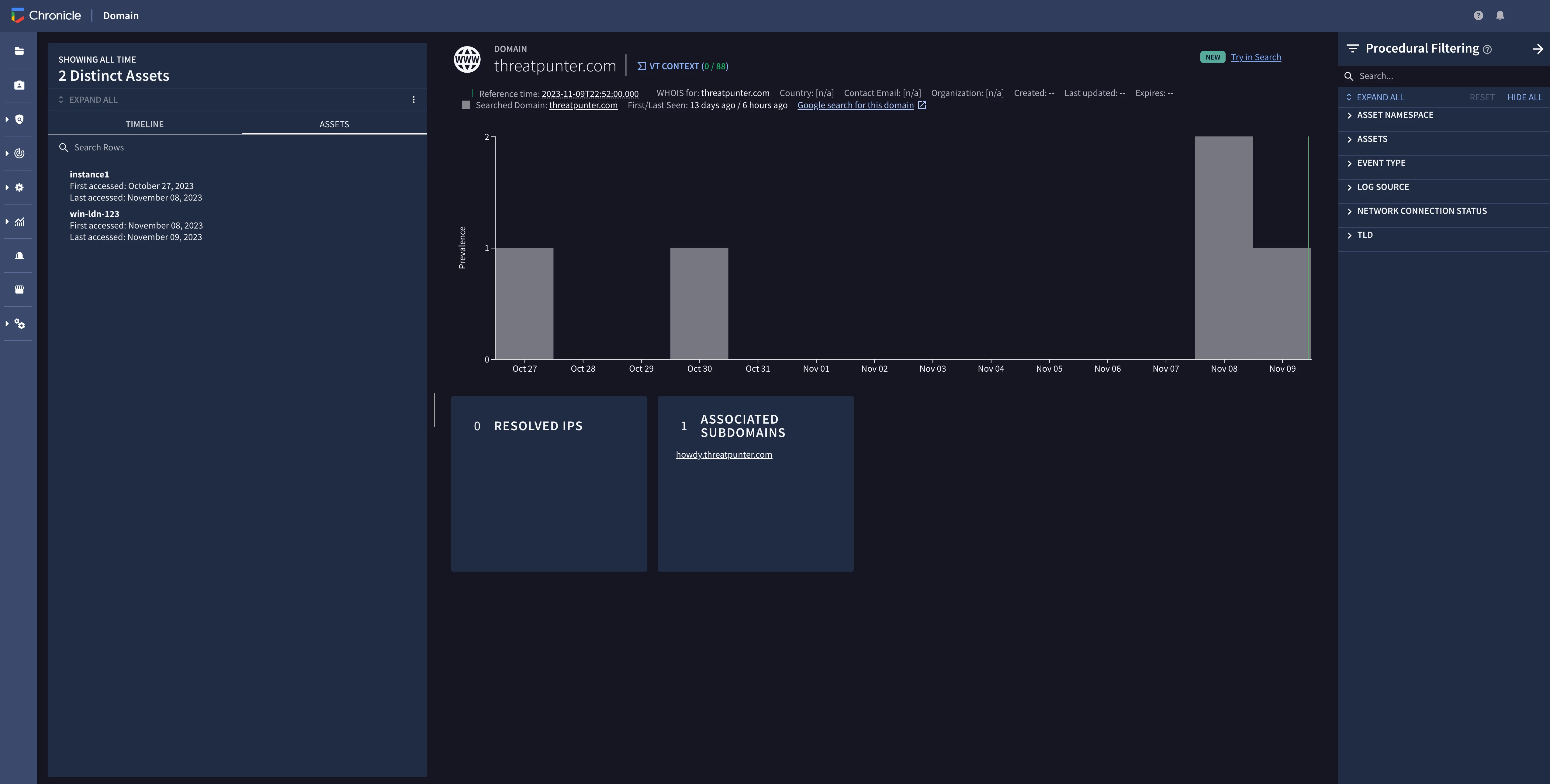Click the WWW globe domain icon
Screen dimensions: 1550x784
coord(467,60)
